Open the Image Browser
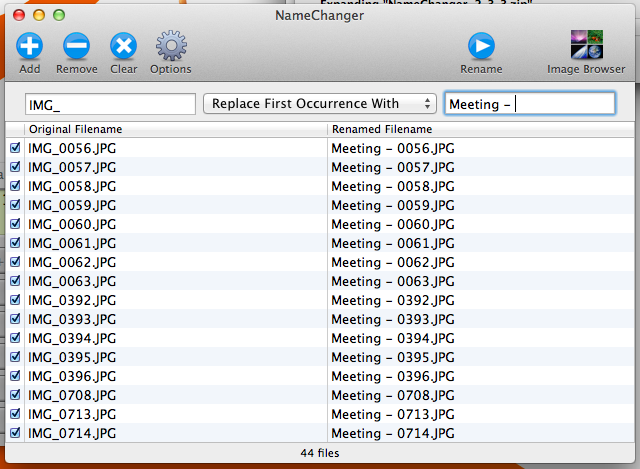This screenshot has width=640, height=469. (586, 46)
